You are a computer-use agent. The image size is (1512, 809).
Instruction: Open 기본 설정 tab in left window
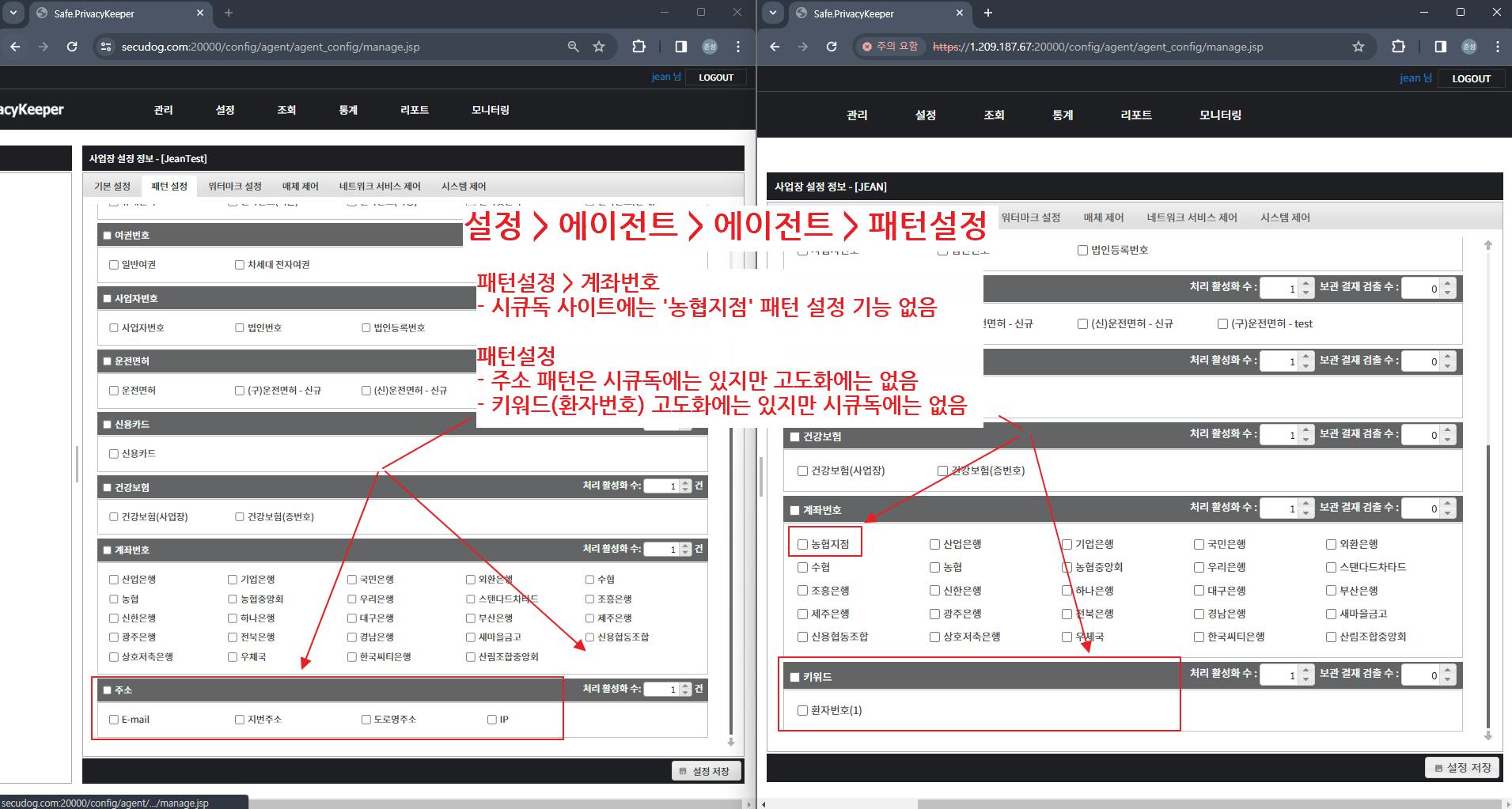pos(112,187)
